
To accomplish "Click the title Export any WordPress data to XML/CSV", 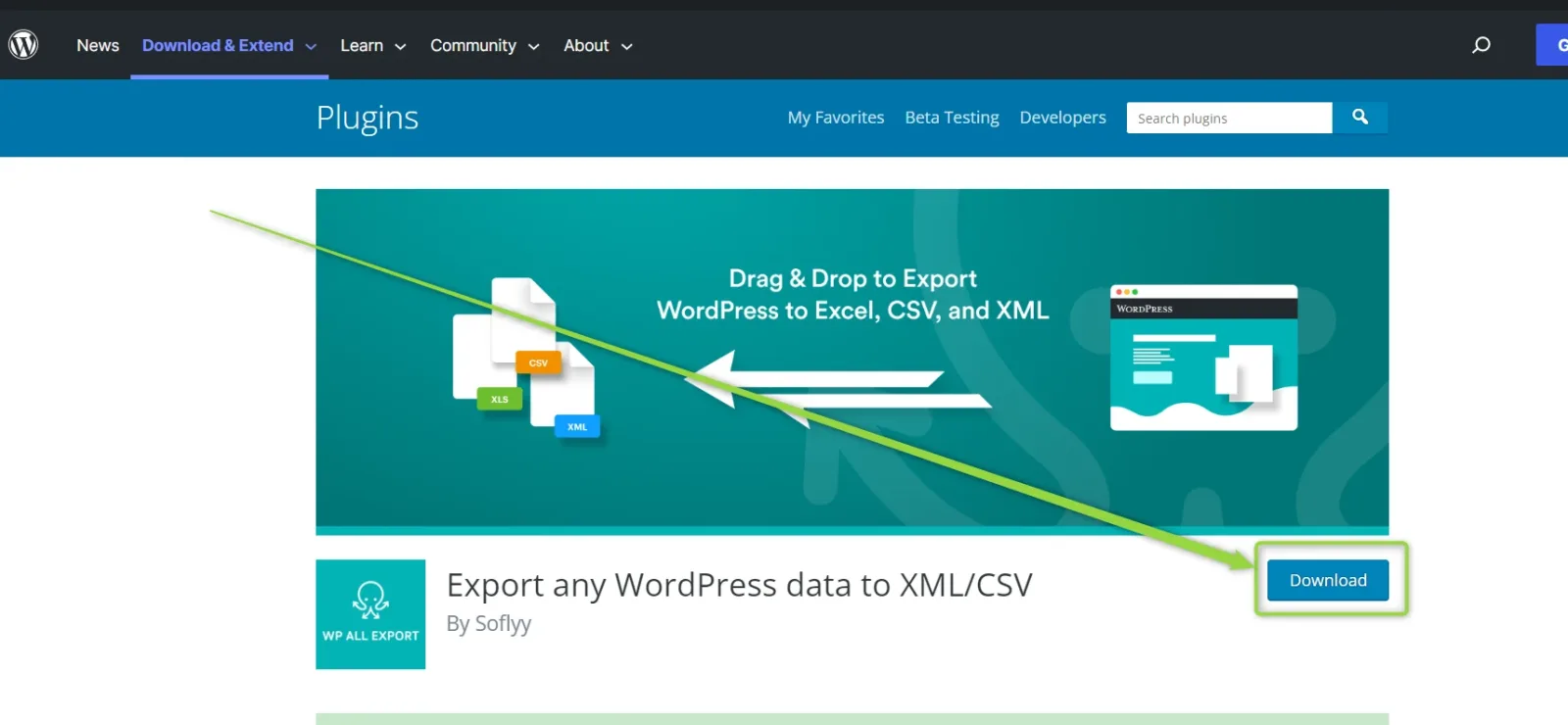I will pyautogui.click(x=739, y=585).
